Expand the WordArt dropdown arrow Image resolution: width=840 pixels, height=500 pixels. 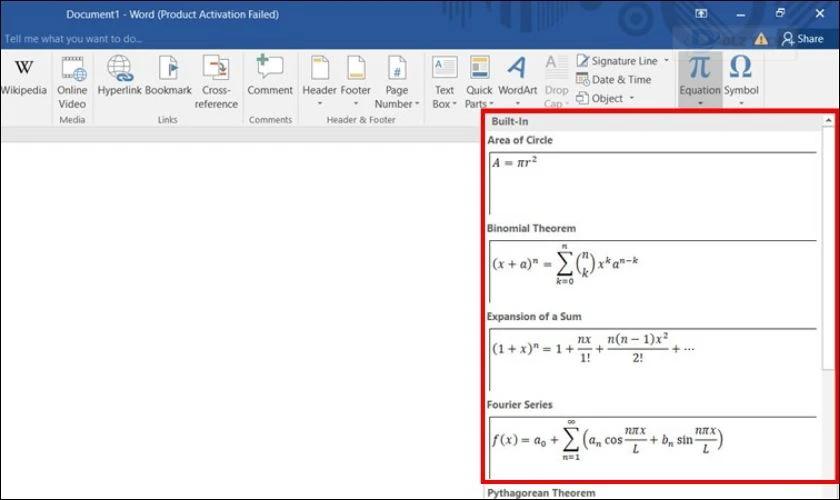click(518, 103)
